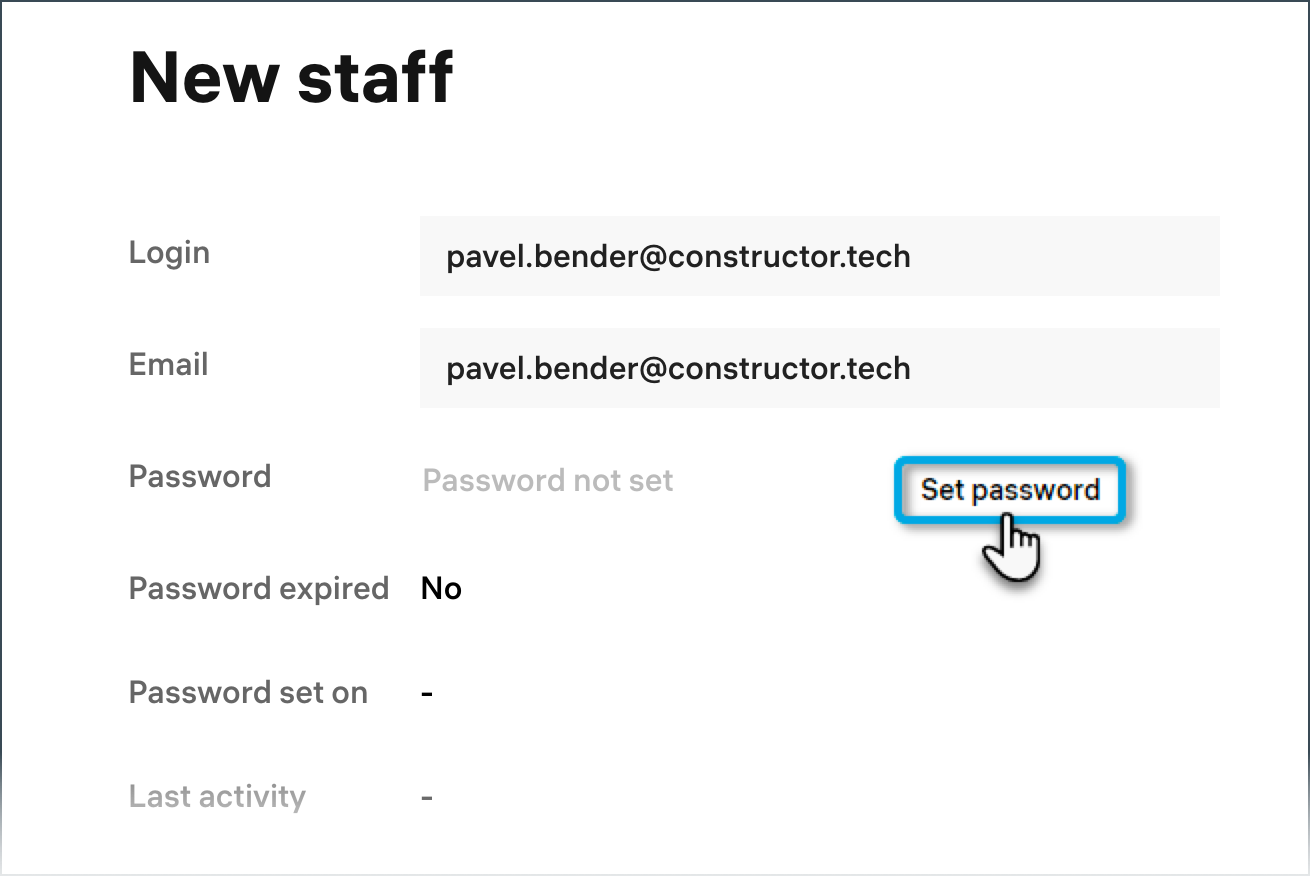This screenshot has height=876, width=1310.
Task: Click the Password row label
Action: click(x=199, y=477)
